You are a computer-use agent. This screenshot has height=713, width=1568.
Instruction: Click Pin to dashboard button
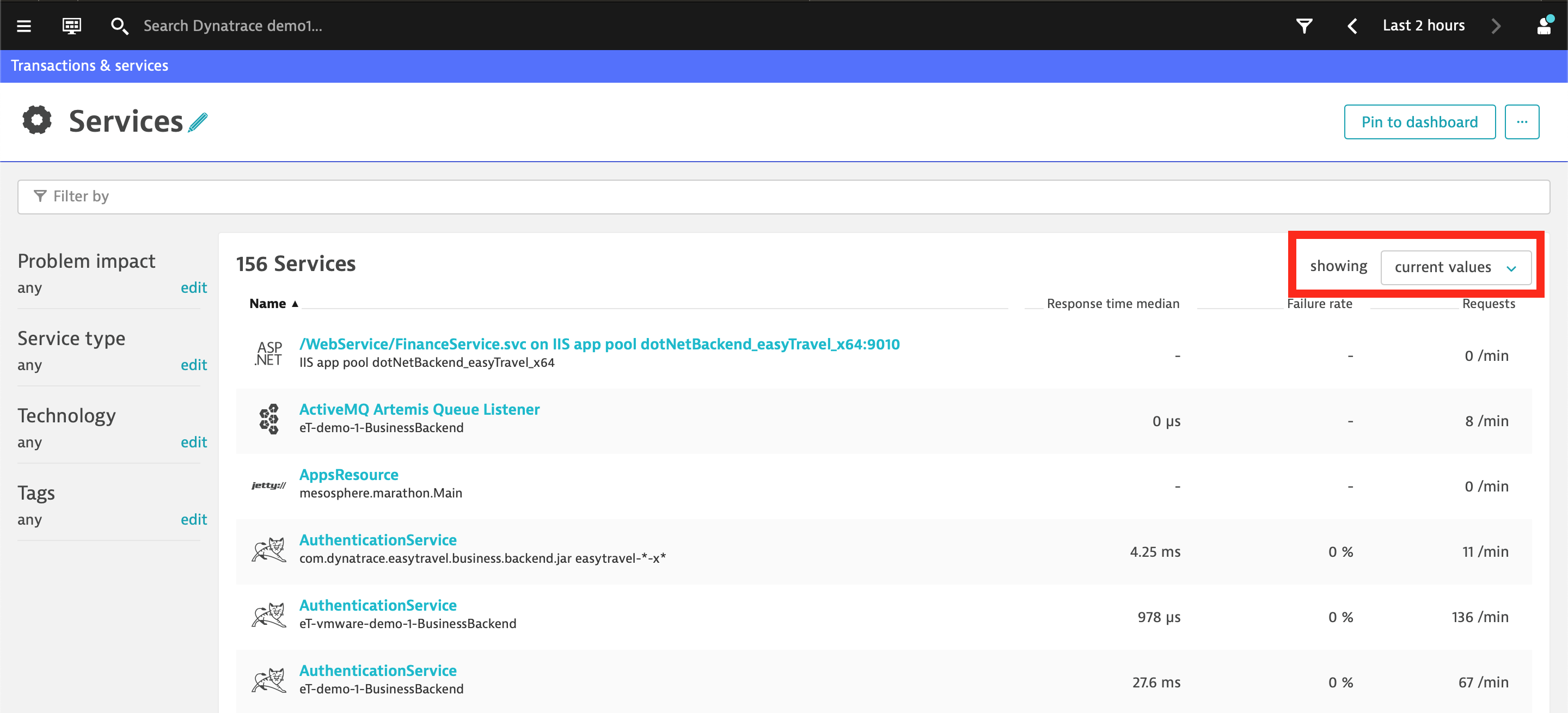click(1419, 122)
